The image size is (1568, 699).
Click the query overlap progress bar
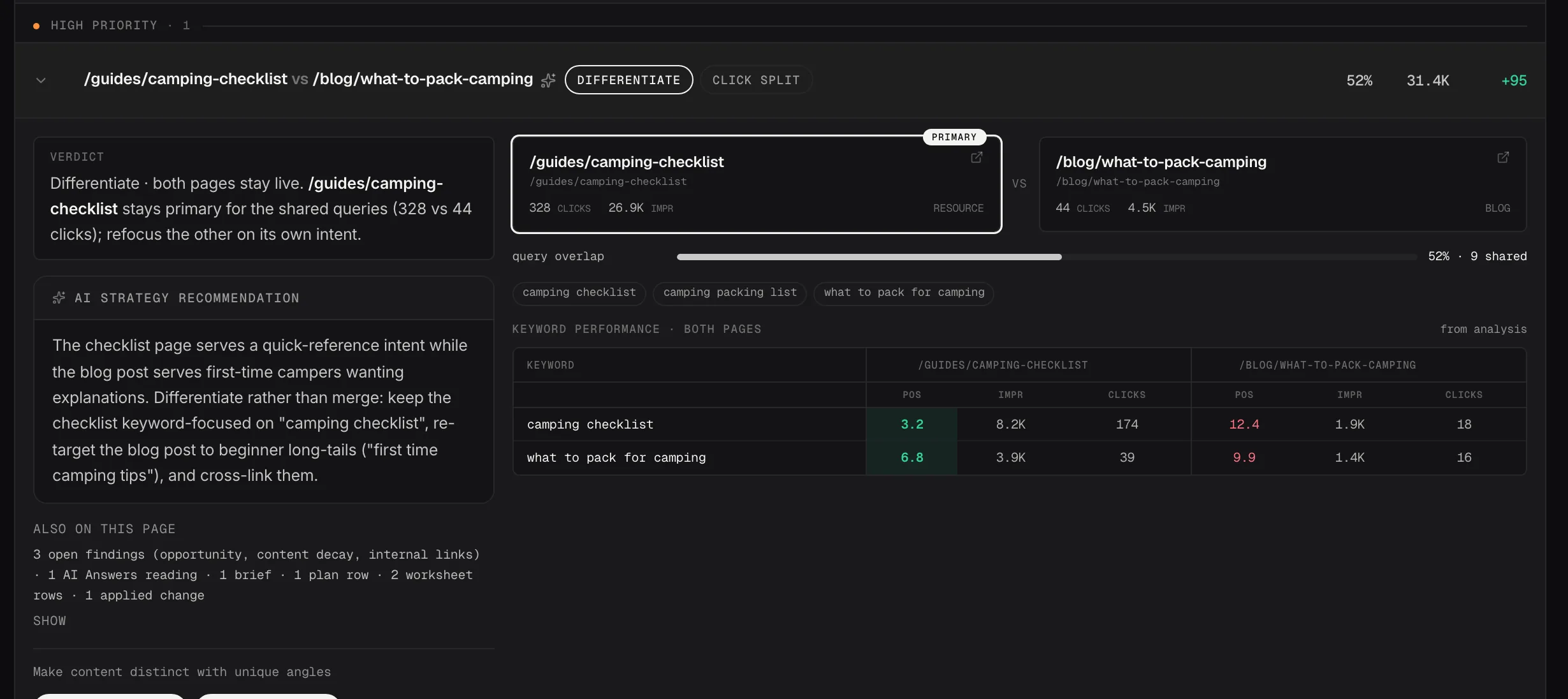1047,256
